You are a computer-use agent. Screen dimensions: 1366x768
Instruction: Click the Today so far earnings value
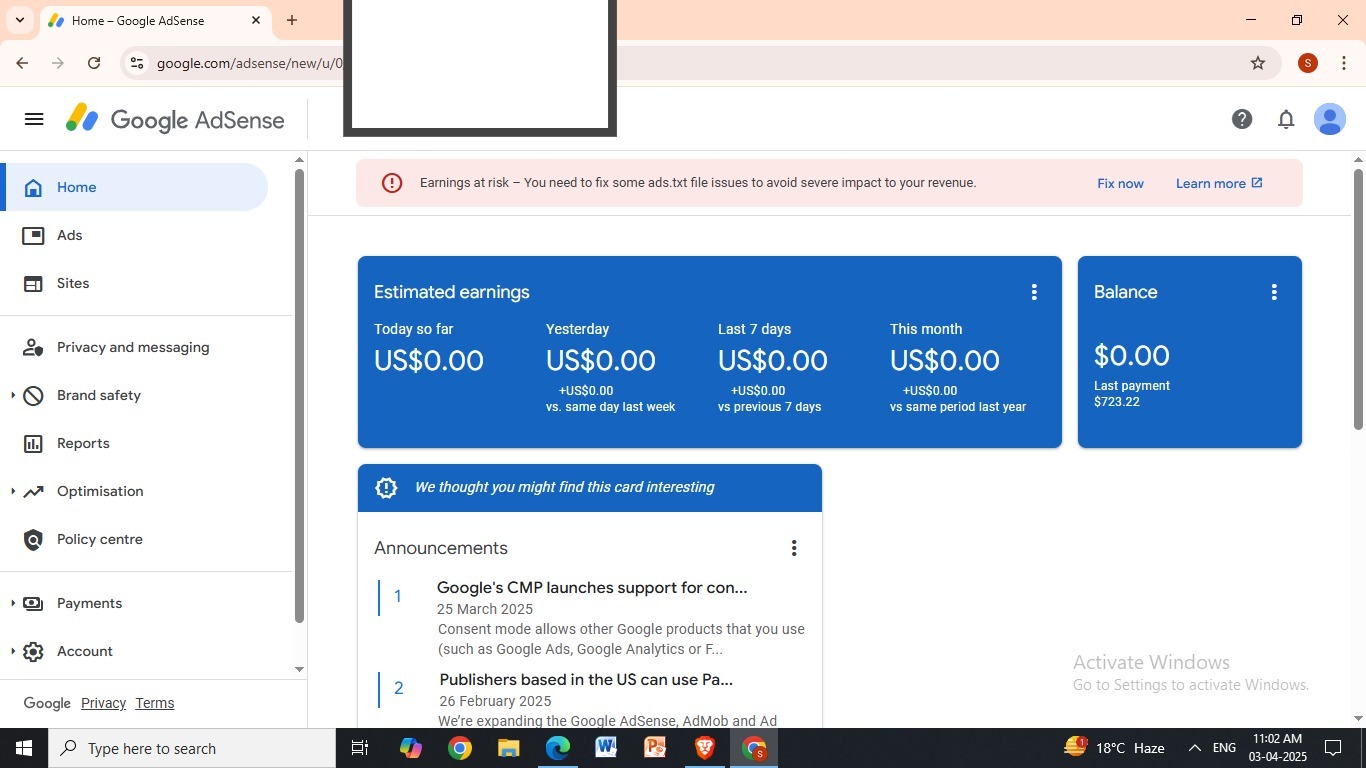(x=429, y=361)
